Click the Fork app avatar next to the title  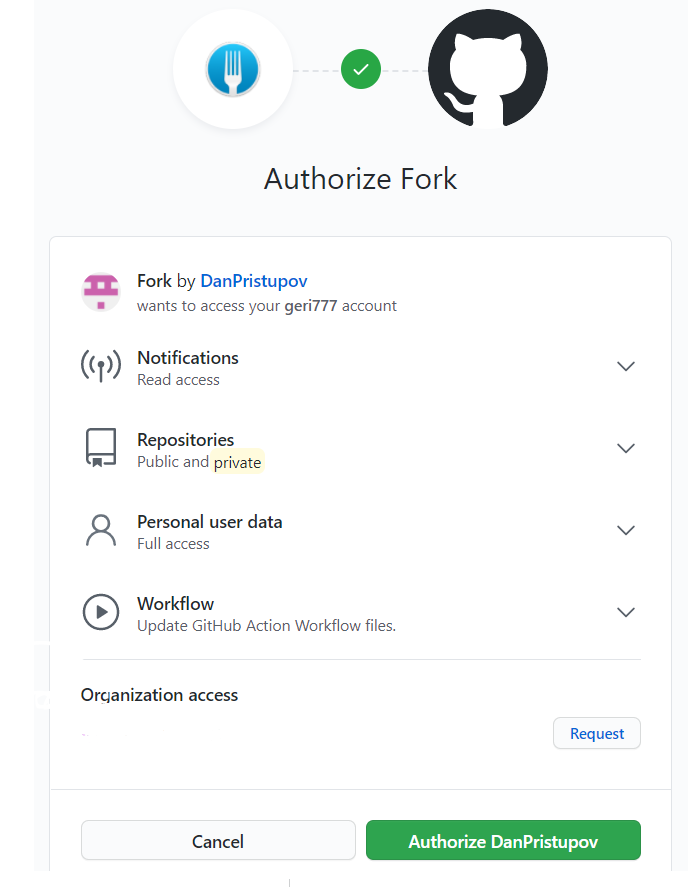100,288
